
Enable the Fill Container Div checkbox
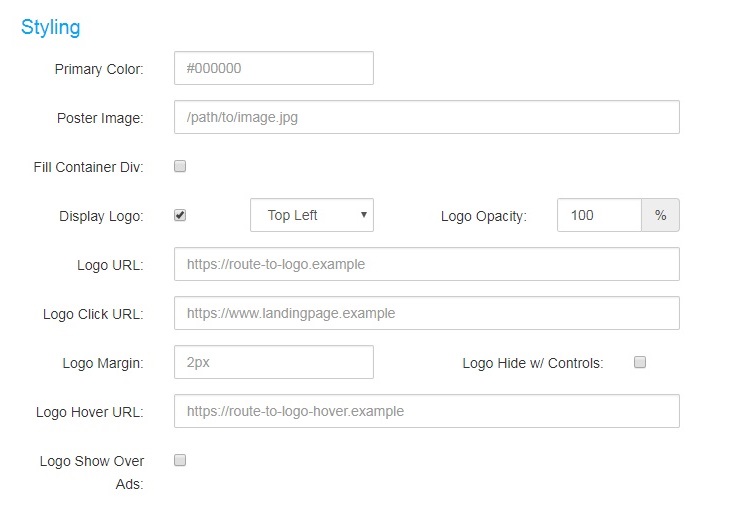pyautogui.click(x=180, y=166)
